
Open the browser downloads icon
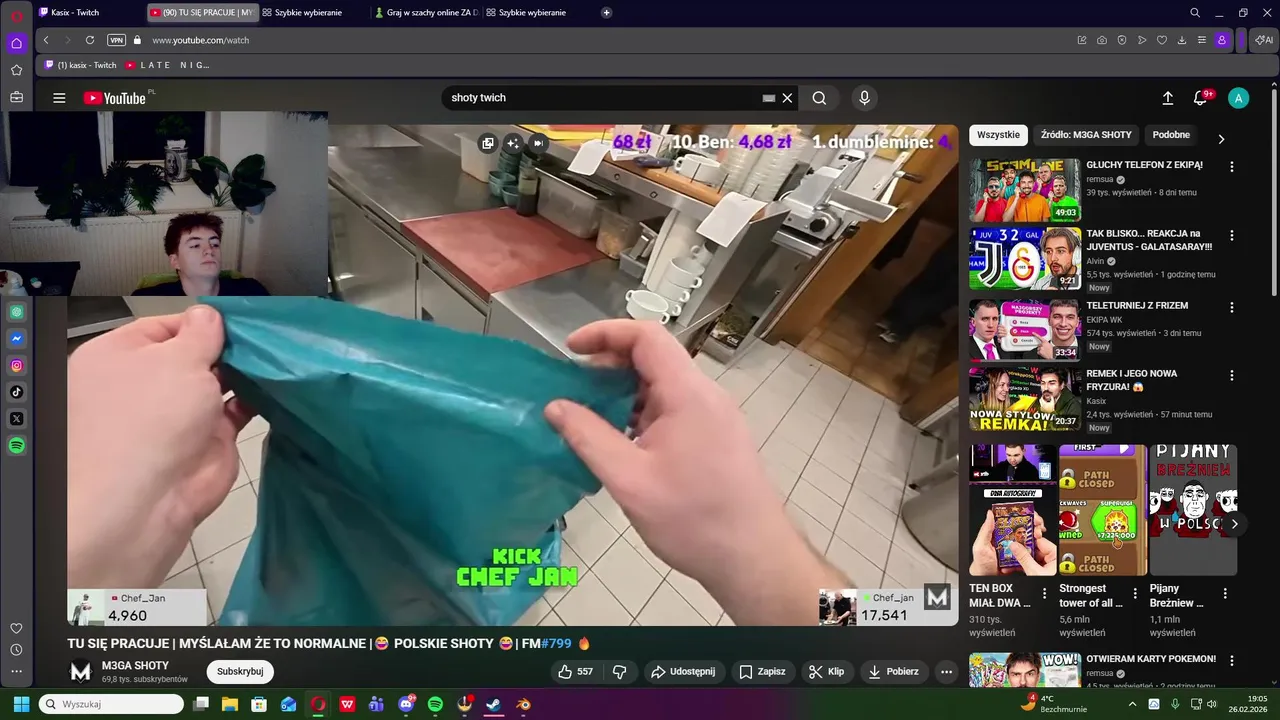pos(1181,40)
